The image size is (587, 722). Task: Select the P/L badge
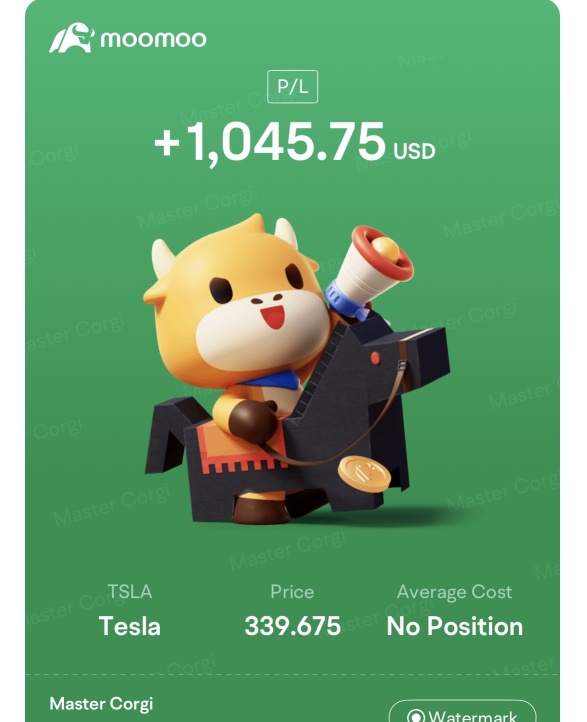point(292,87)
